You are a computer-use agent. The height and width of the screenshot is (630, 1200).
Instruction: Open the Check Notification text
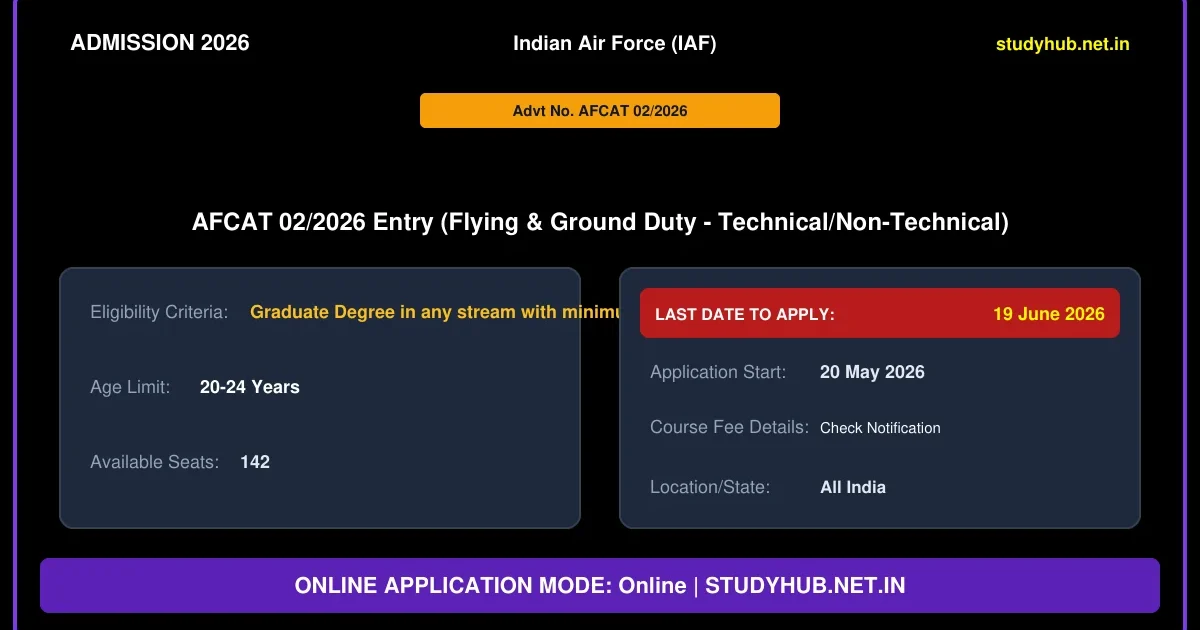coord(880,428)
